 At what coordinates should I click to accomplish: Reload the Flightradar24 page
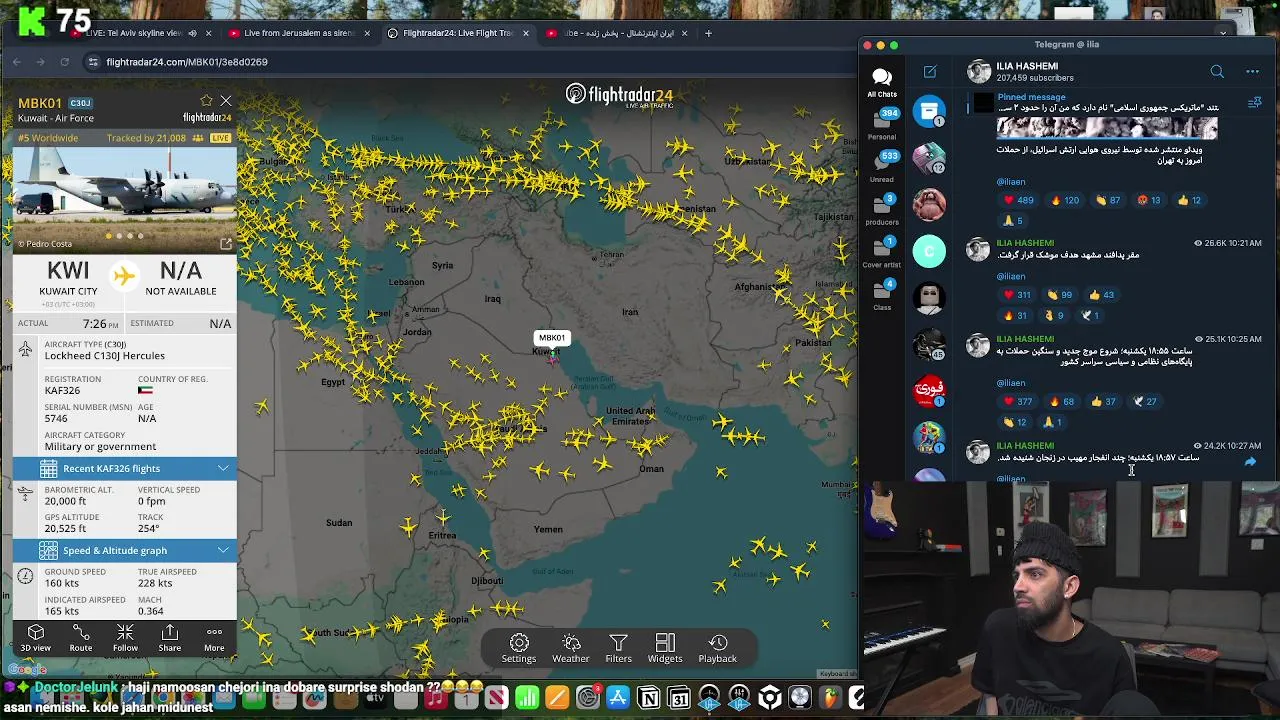(64, 62)
